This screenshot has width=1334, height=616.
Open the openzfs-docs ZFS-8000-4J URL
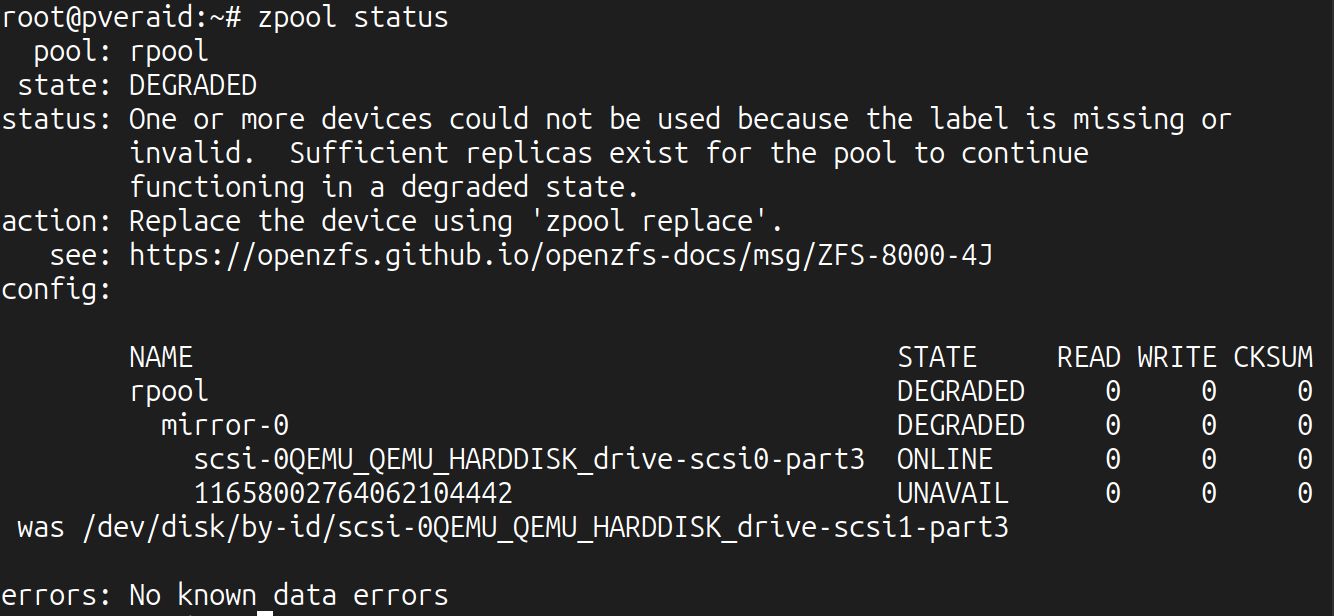click(560, 256)
